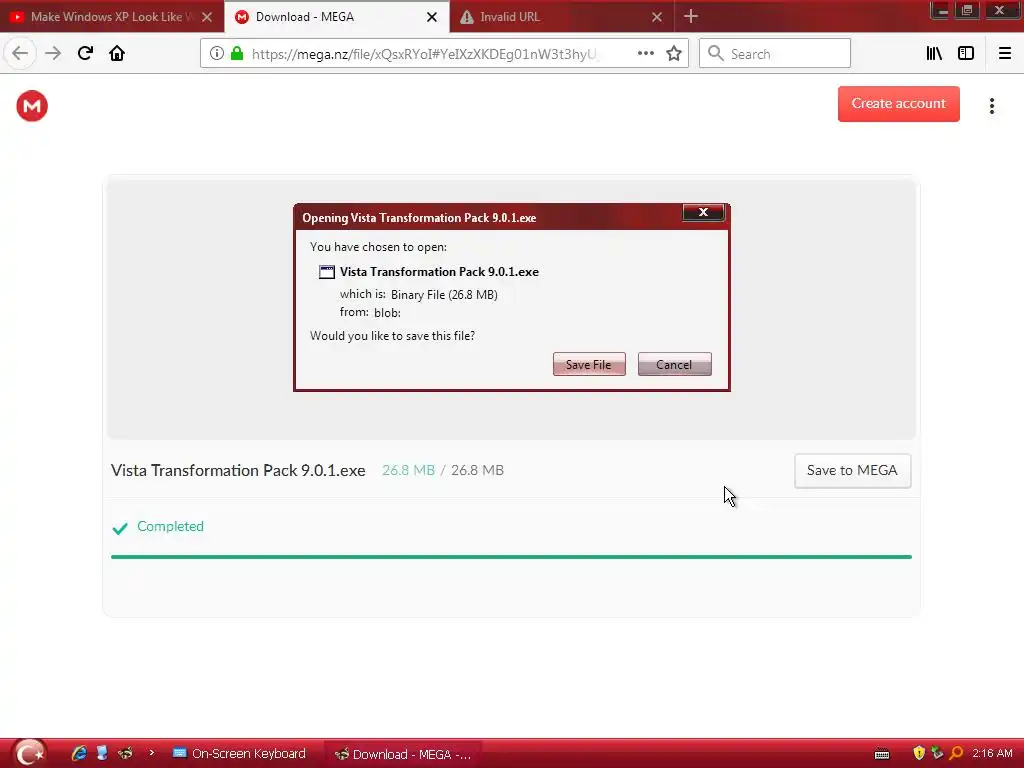Bookmark this page with the star icon
This screenshot has width=1024, height=768.
tap(674, 54)
